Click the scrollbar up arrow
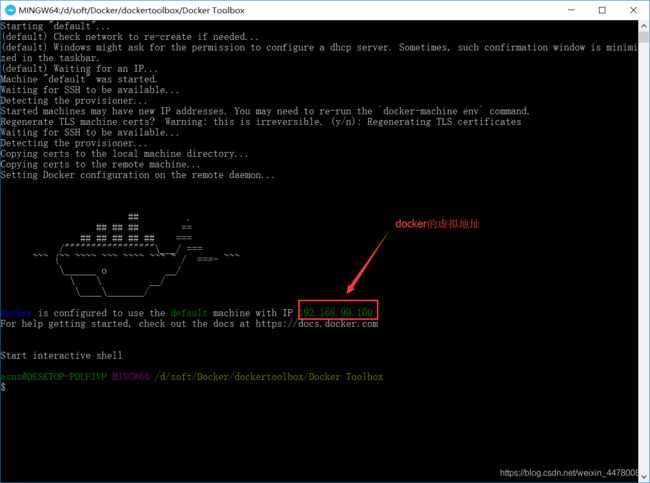This screenshot has height=483, width=650. pos(644,26)
